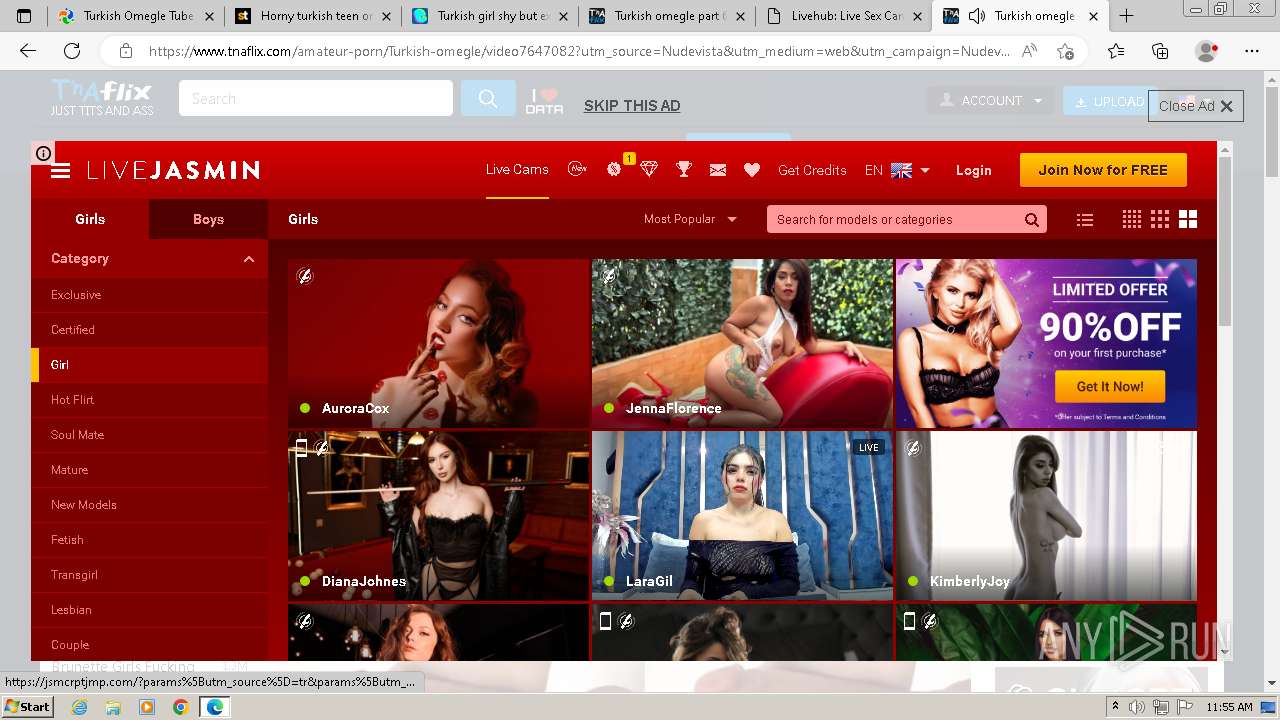Screen dimensions: 1280x720
Task: Click the trophy icon in header
Action: 684,169
